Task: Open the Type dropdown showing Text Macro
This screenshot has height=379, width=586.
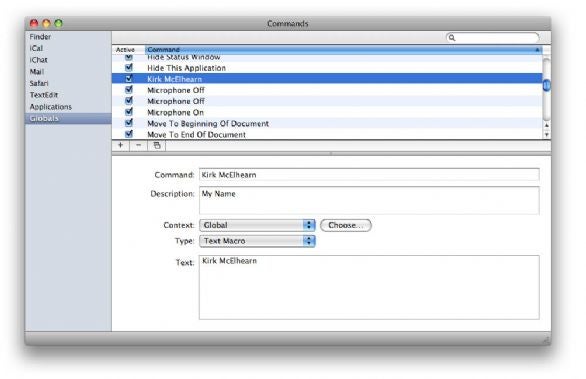Action: click(x=257, y=241)
